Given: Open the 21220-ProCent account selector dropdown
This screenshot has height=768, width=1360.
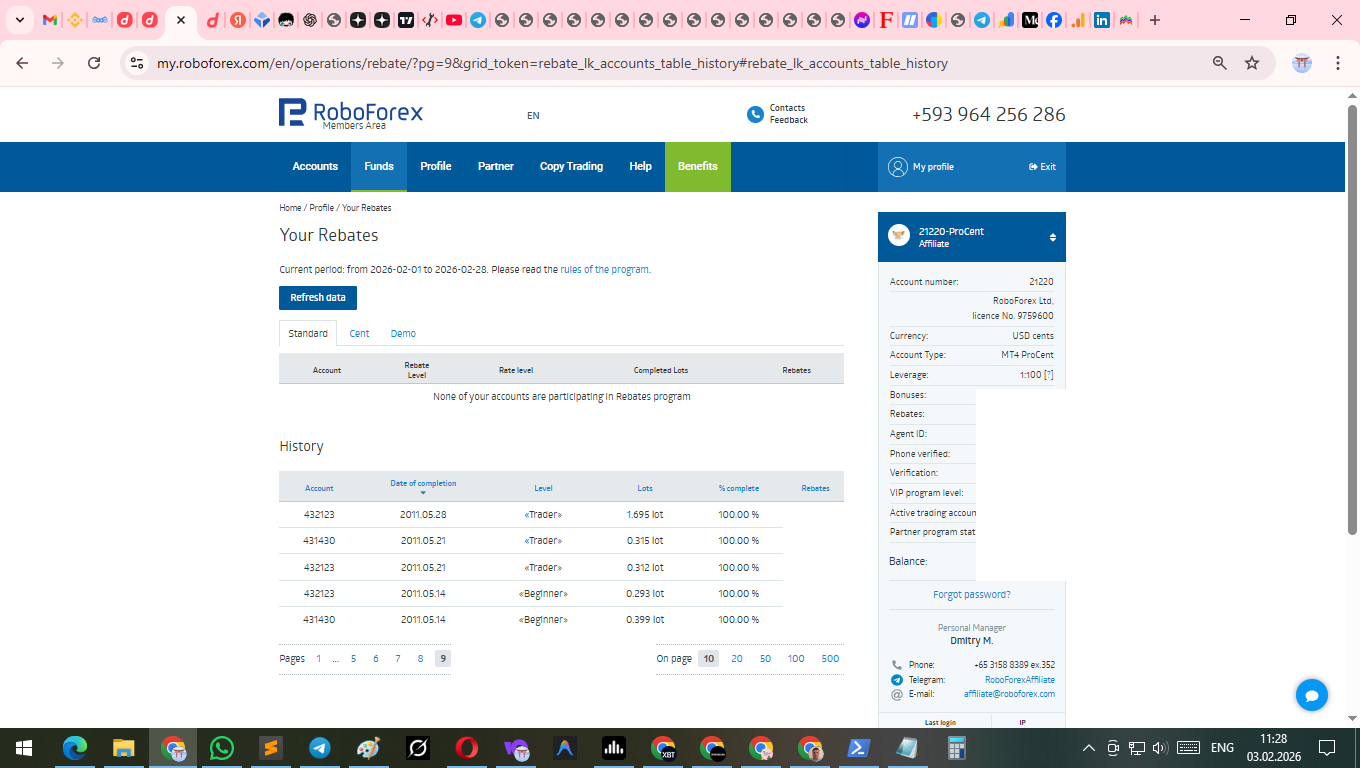Looking at the screenshot, I should 1053,237.
